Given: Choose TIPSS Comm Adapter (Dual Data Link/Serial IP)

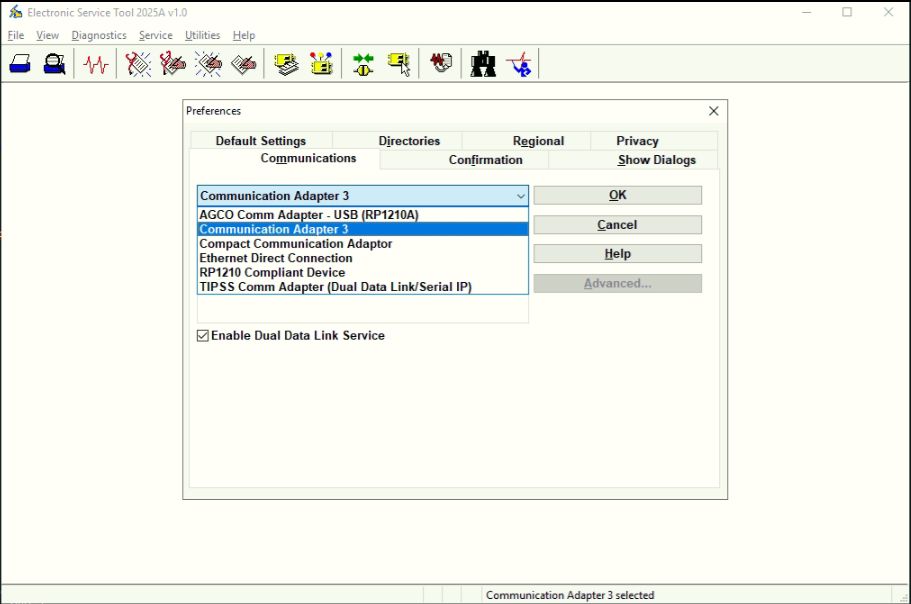Looking at the screenshot, I should point(363,287).
